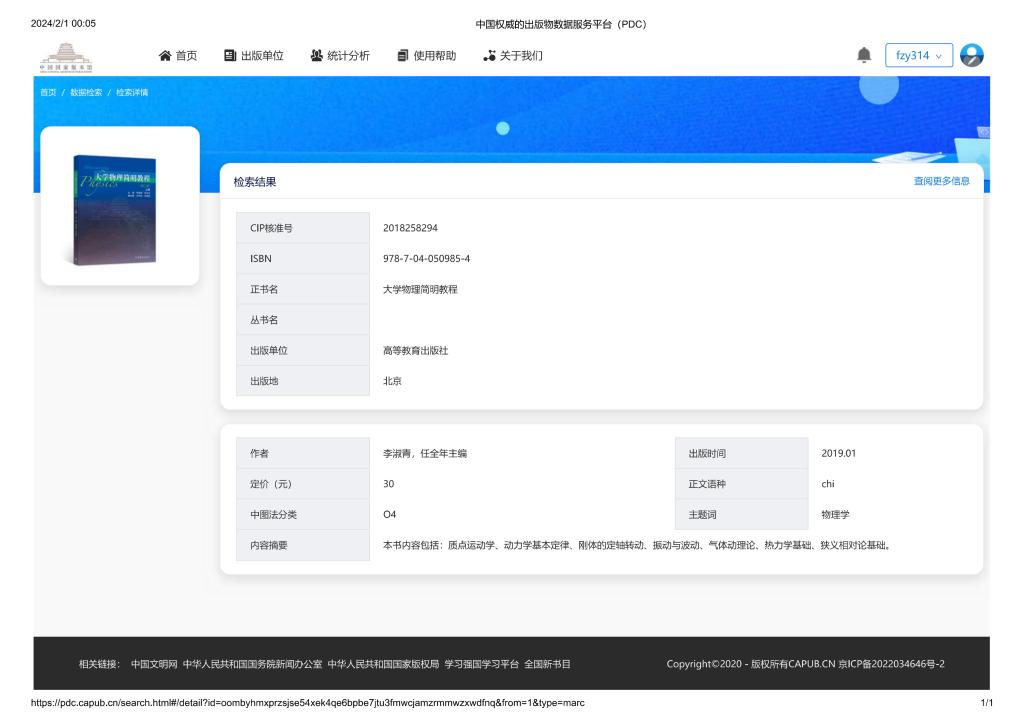This screenshot has height=724, width=1024.
Task: Click the 出版单位 menu icon
Action: pos(230,55)
